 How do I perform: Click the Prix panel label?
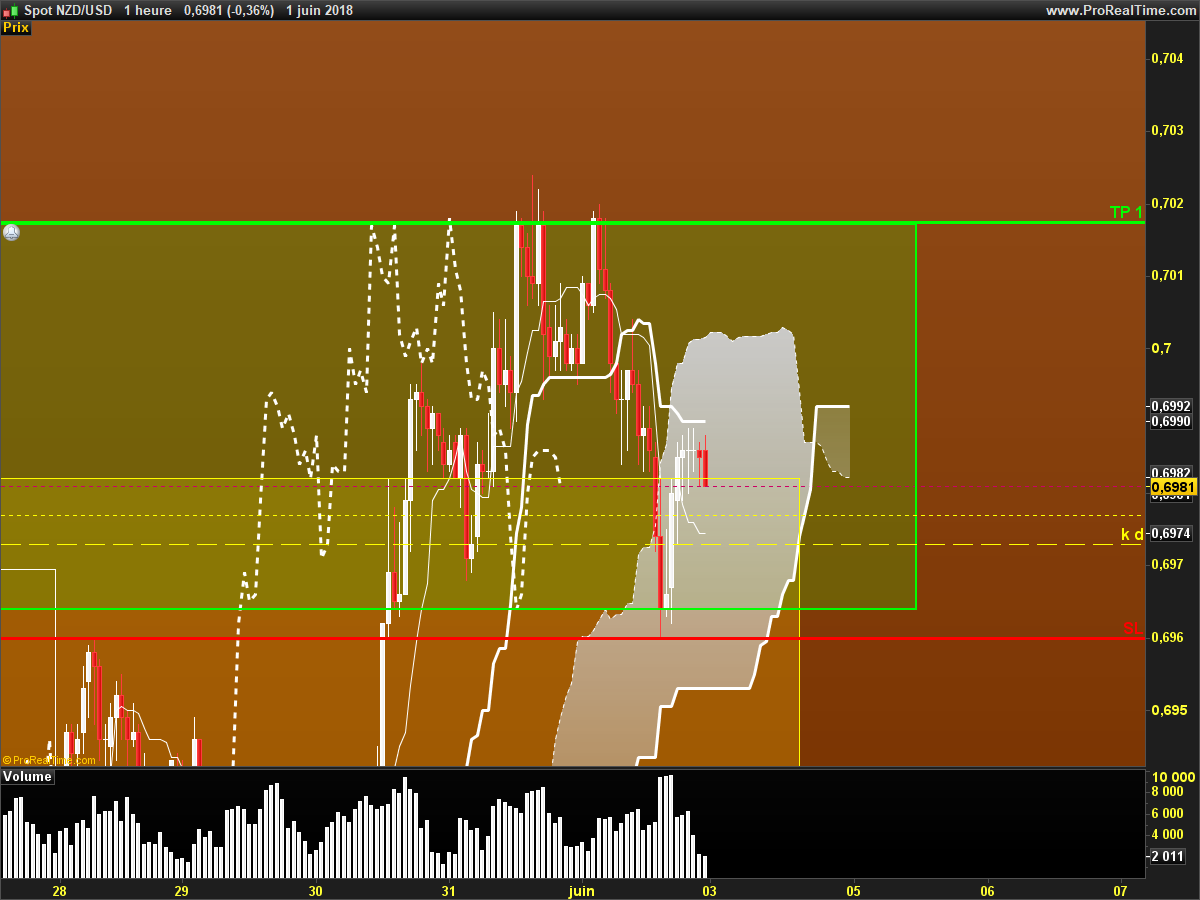coord(16,28)
